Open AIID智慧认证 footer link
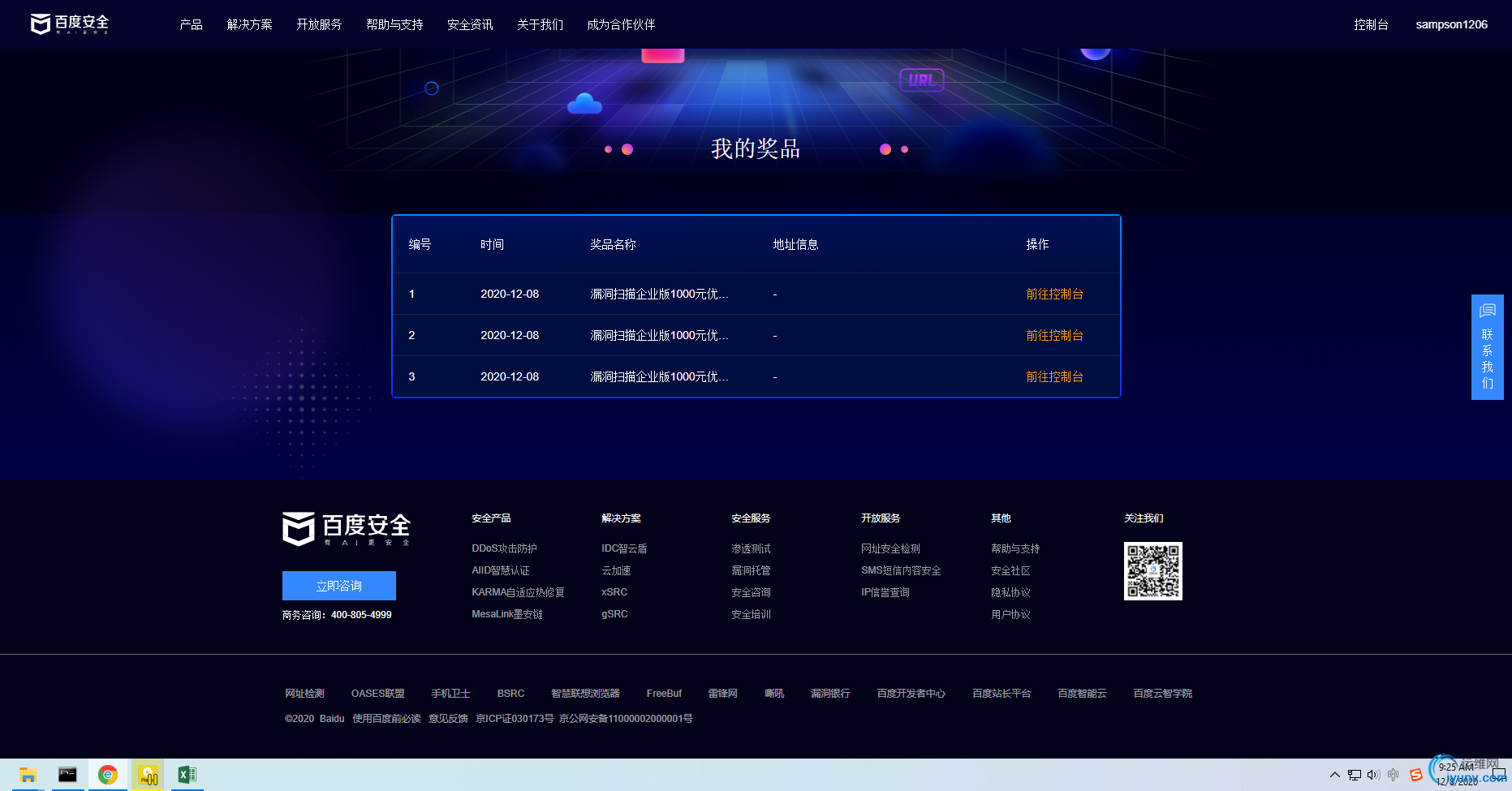The image size is (1512, 791). click(x=501, y=570)
